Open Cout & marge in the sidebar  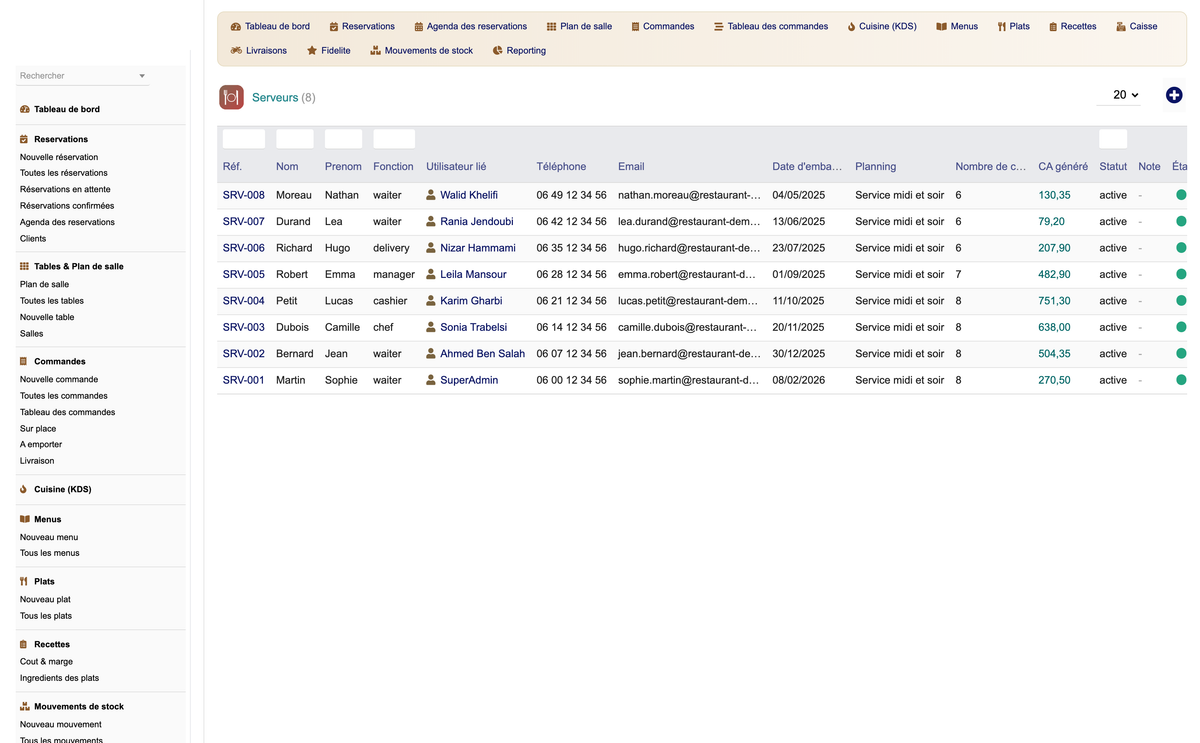tap(46, 662)
